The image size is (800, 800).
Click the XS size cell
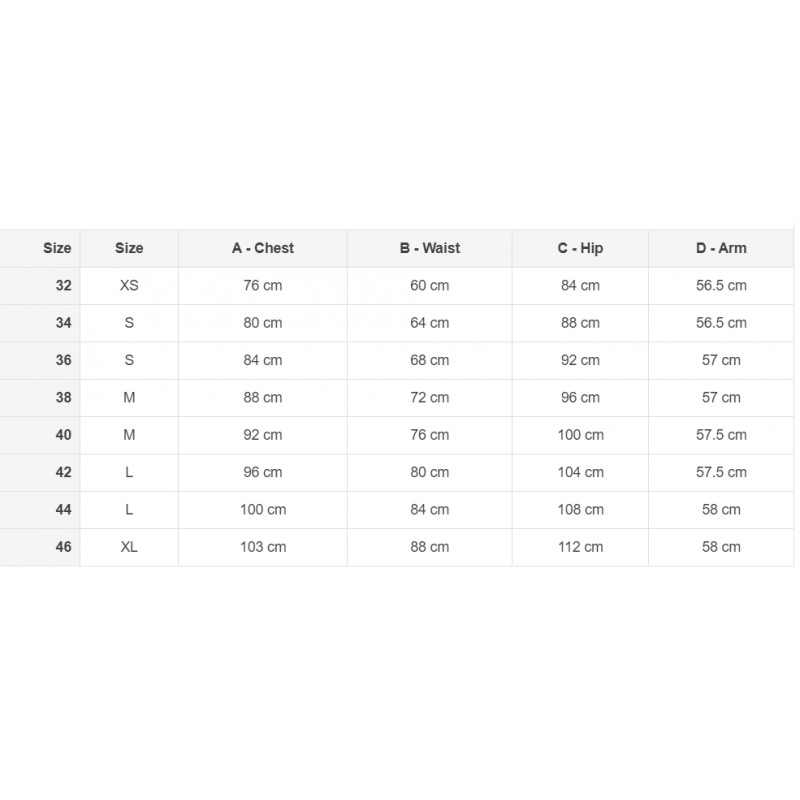point(129,285)
